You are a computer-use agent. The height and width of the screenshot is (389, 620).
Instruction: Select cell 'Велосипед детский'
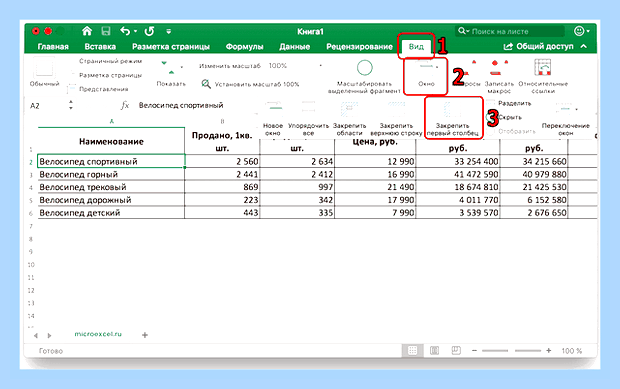coord(111,213)
